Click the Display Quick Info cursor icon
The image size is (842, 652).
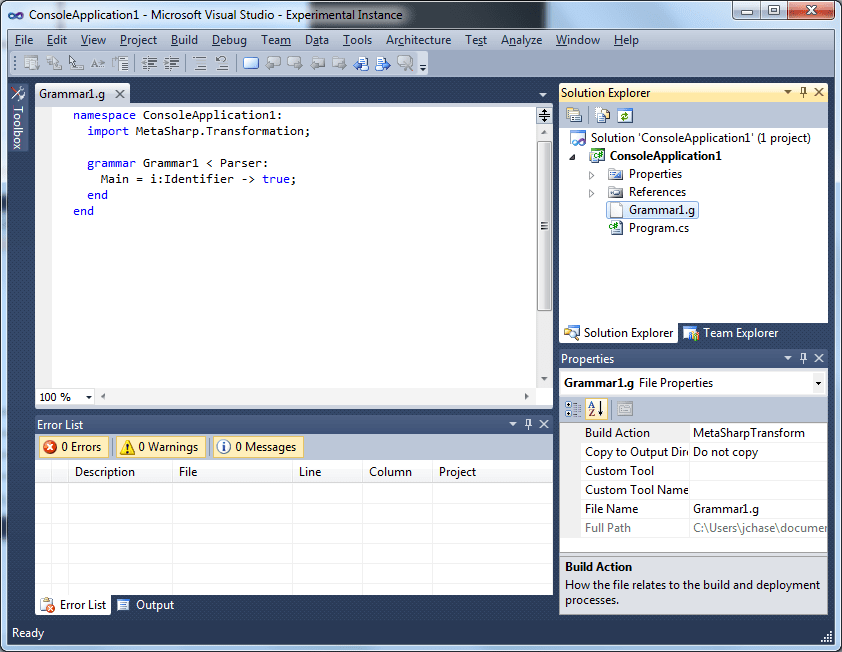coord(76,63)
